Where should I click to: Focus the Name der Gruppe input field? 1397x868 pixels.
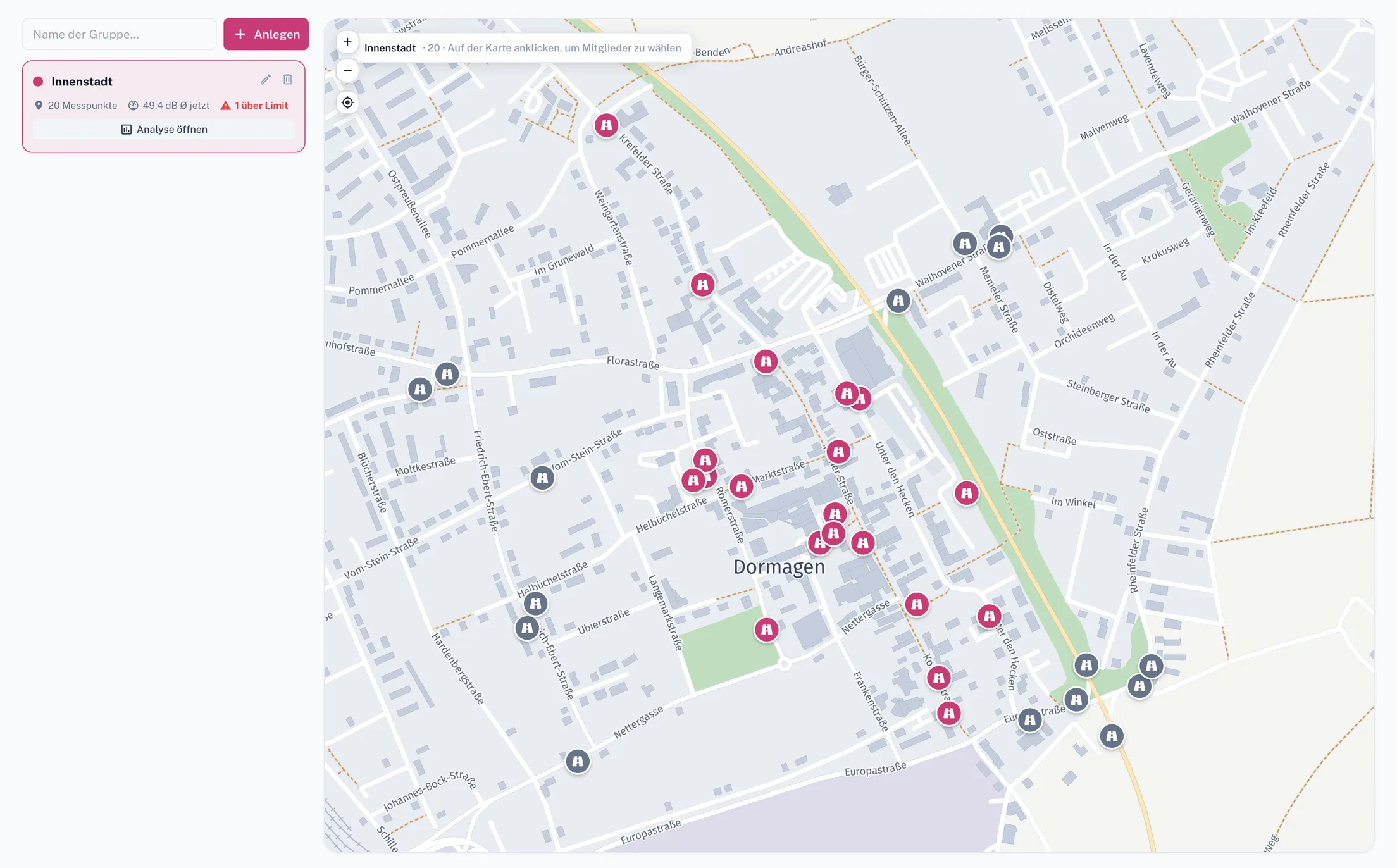tap(120, 34)
